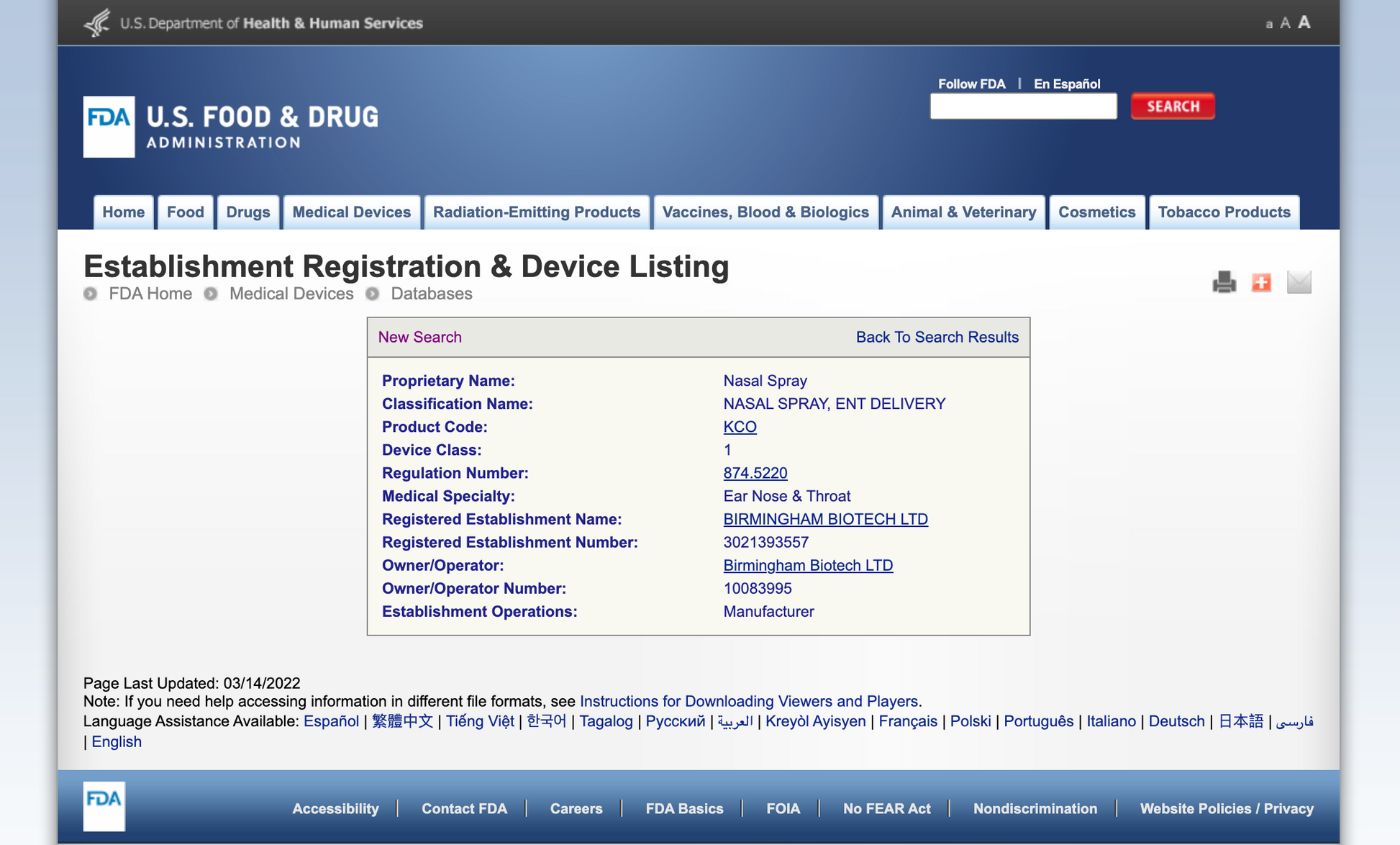Click the search input field
Image resolution: width=1400 pixels, height=845 pixels.
pos(1023,107)
